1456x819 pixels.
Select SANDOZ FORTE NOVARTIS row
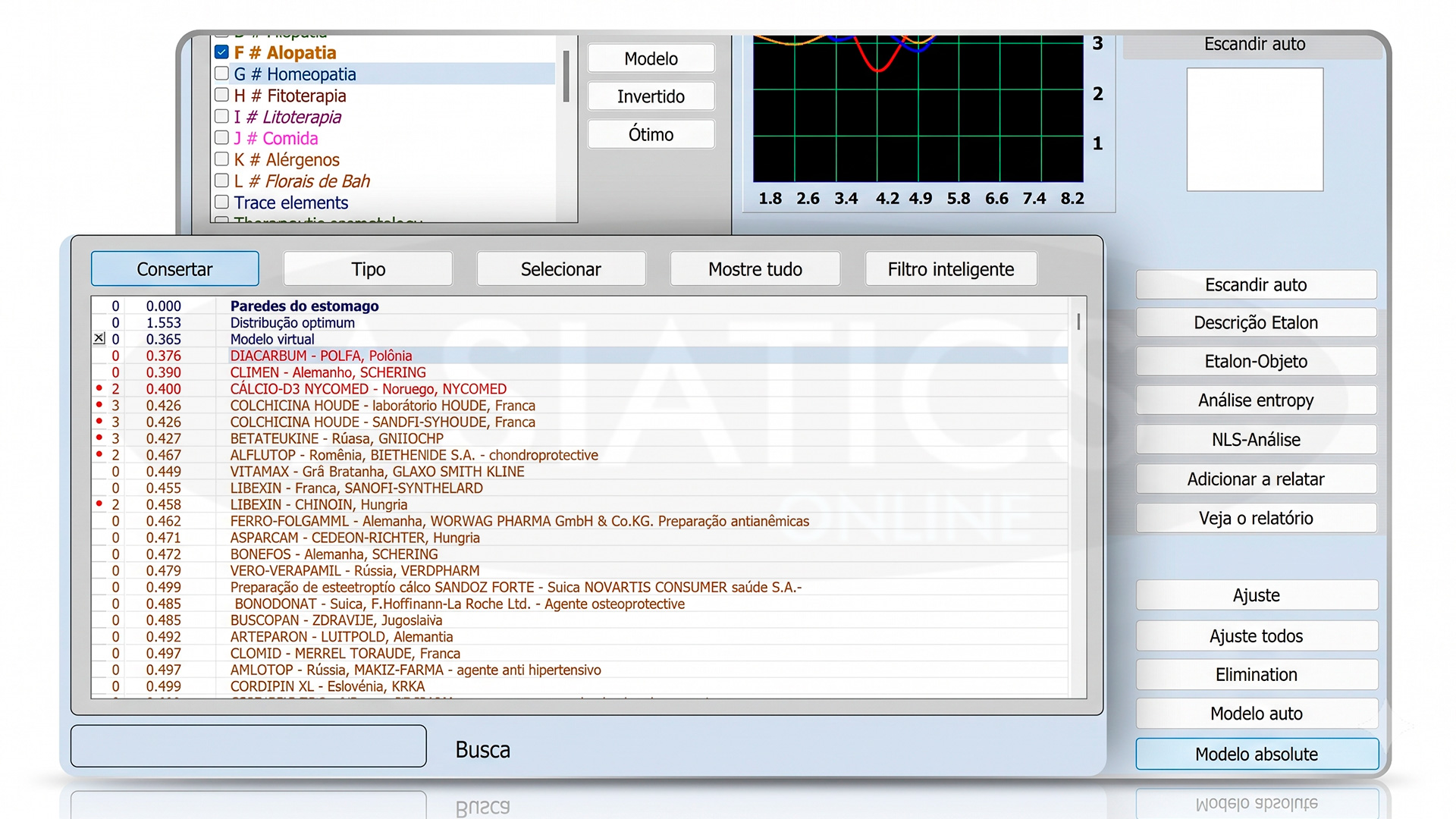pyautogui.click(x=580, y=587)
